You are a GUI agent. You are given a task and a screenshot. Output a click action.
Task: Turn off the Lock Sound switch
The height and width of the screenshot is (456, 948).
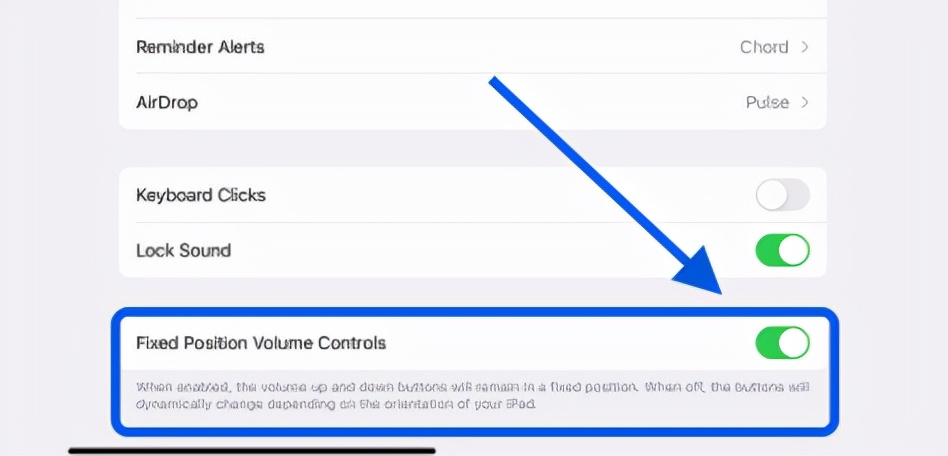coord(782,250)
